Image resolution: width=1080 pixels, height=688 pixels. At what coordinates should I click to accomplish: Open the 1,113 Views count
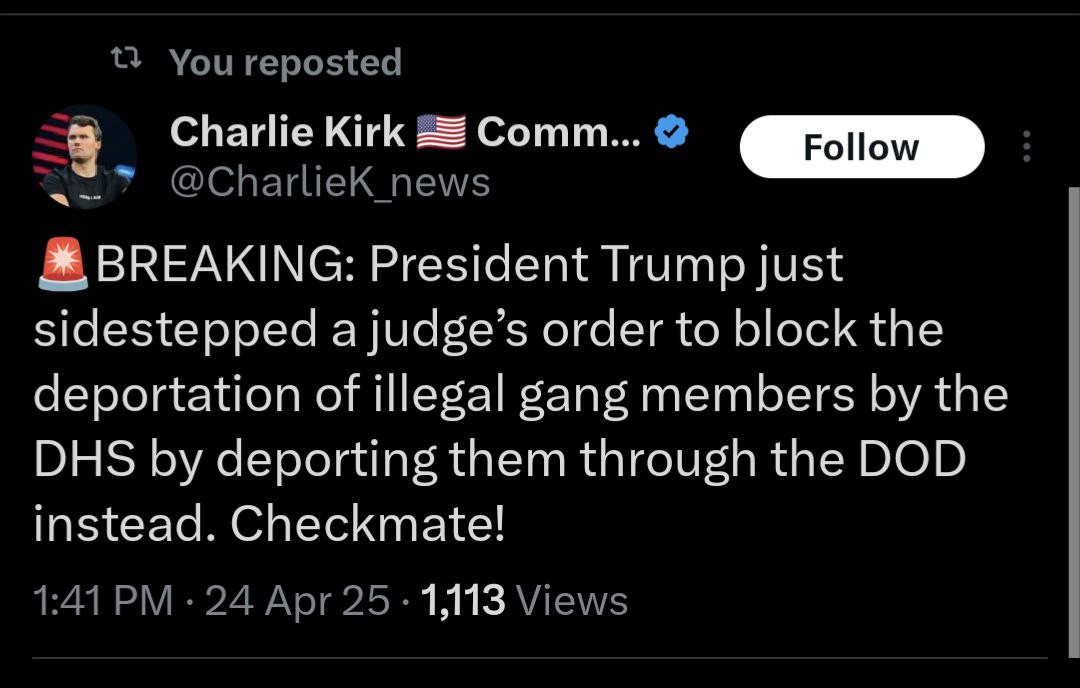coord(525,601)
